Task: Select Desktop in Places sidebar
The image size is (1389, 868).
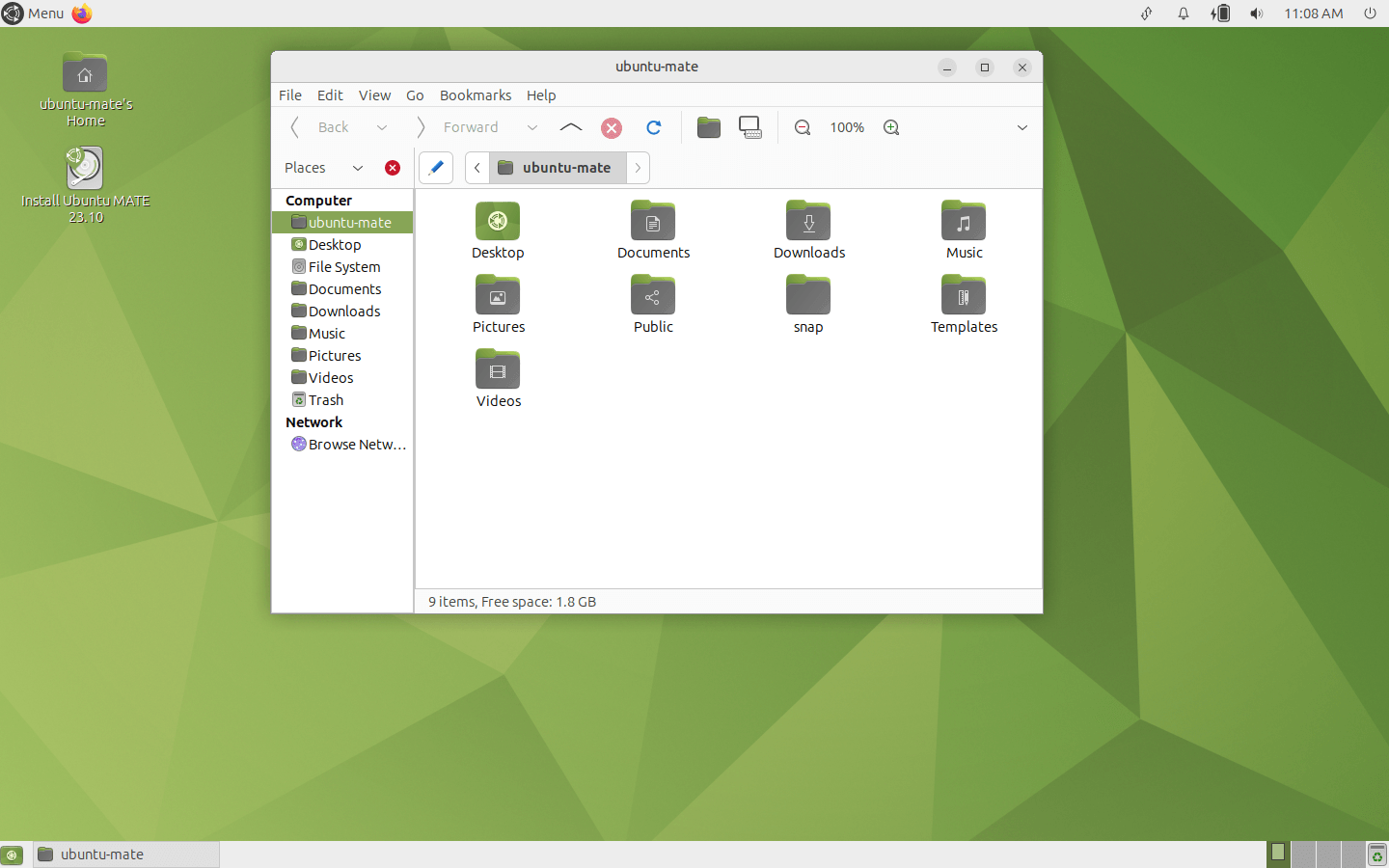Action: 342,245
